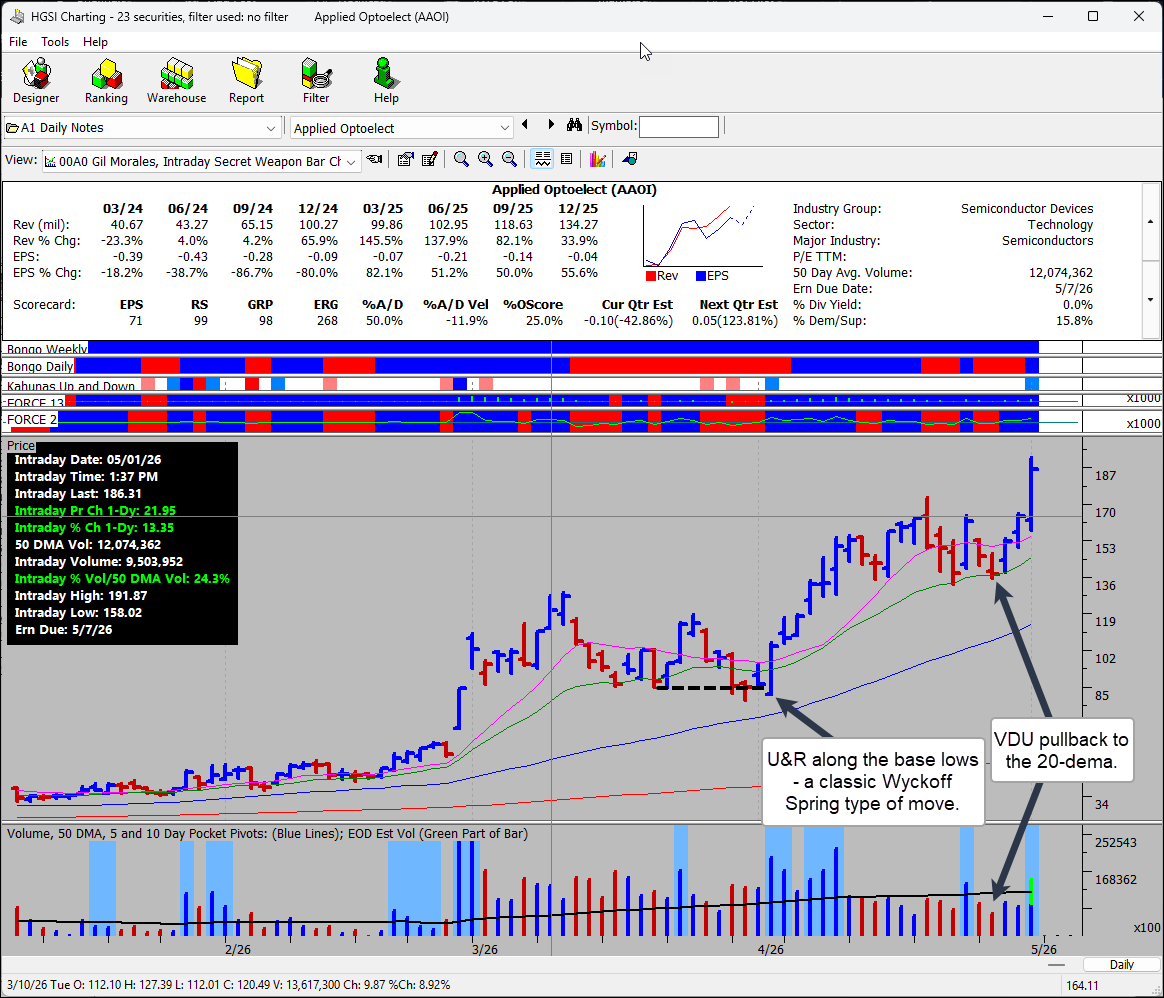Click the Bongo Weekly indicator label
Screen dimensions: 1164x998
click(46, 349)
